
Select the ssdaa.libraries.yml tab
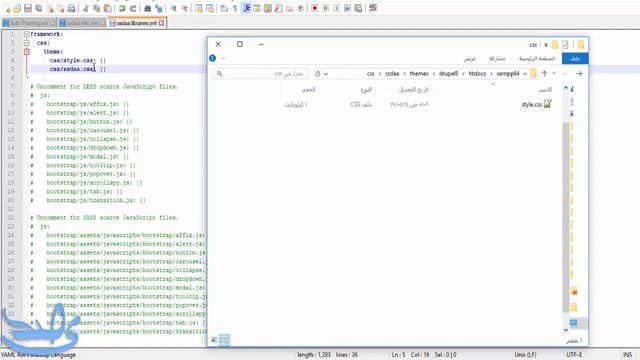click(x=137, y=23)
